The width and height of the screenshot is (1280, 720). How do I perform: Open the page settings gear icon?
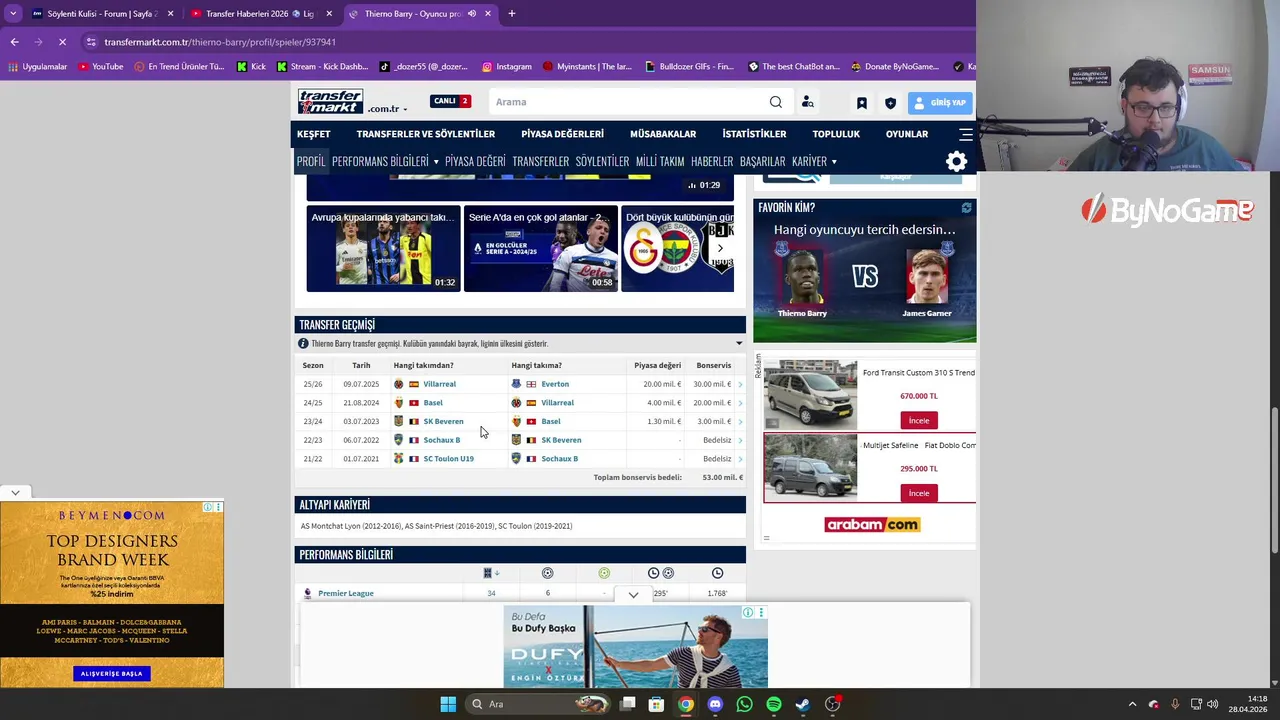click(957, 162)
